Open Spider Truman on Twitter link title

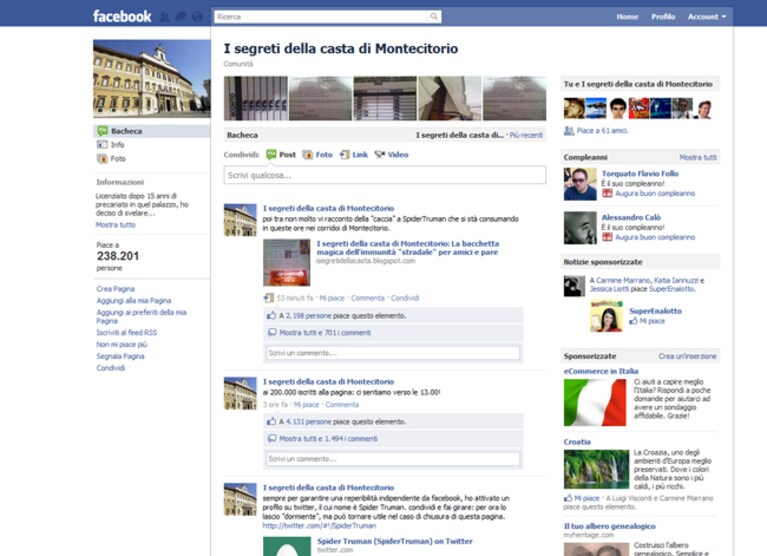click(395, 541)
